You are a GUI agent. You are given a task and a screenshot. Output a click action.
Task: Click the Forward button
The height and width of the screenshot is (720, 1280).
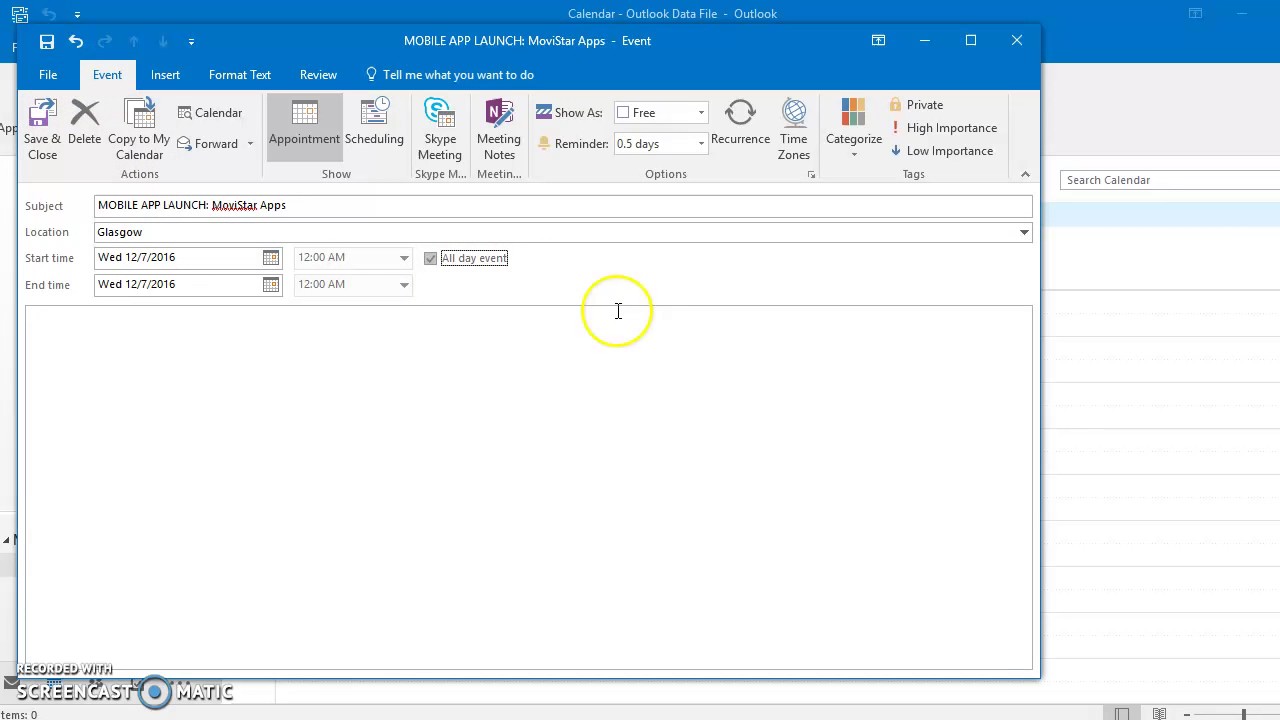coord(208,144)
